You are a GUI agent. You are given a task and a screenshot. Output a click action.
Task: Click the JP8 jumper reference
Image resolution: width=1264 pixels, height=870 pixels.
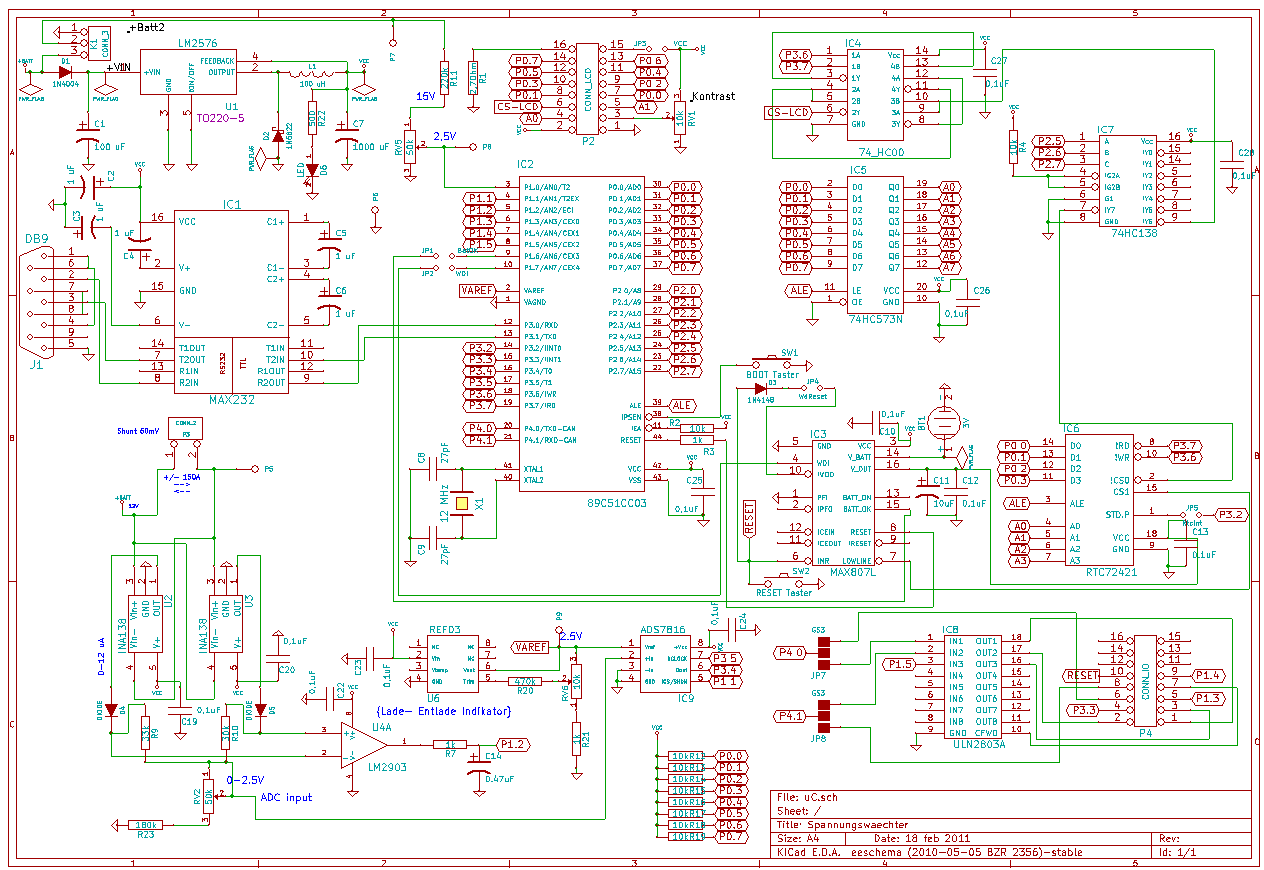click(x=819, y=738)
